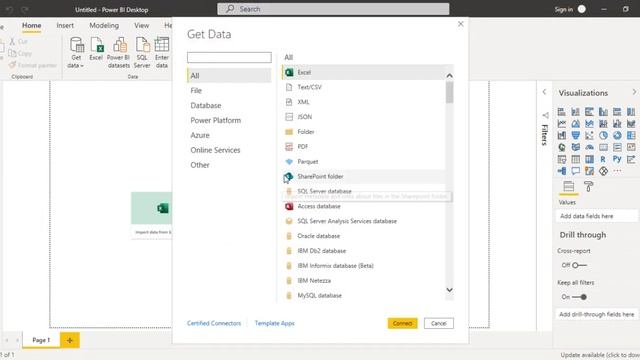Screen dimensions: 640x360
Task: Click Sign in at the top
Action: click(x=563, y=9)
